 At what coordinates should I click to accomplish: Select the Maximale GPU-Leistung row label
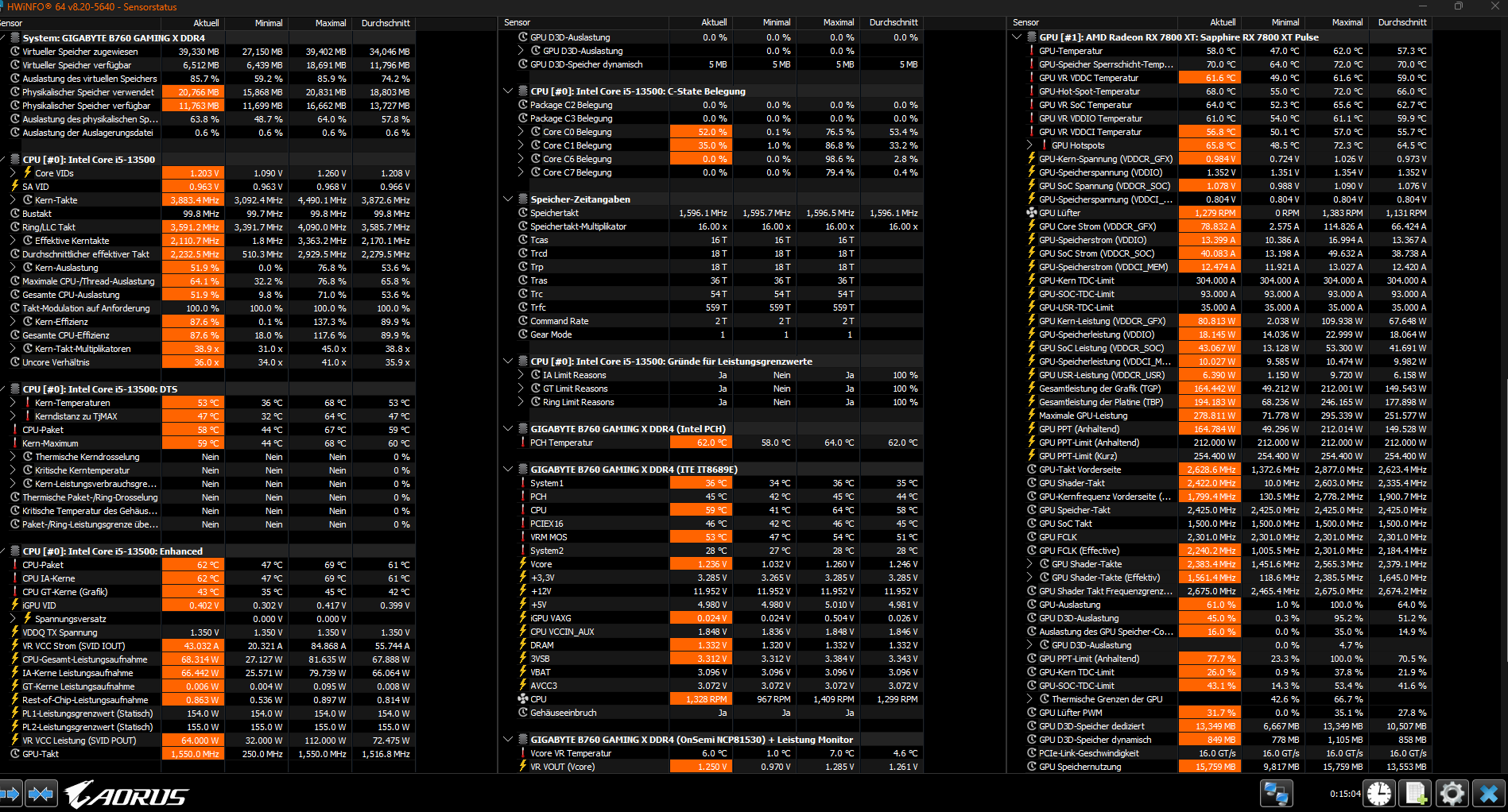pyautogui.click(x=1083, y=416)
